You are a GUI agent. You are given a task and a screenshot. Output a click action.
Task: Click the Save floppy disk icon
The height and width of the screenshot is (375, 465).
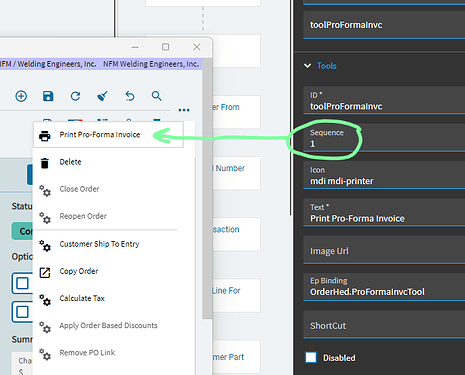[48, 96]
